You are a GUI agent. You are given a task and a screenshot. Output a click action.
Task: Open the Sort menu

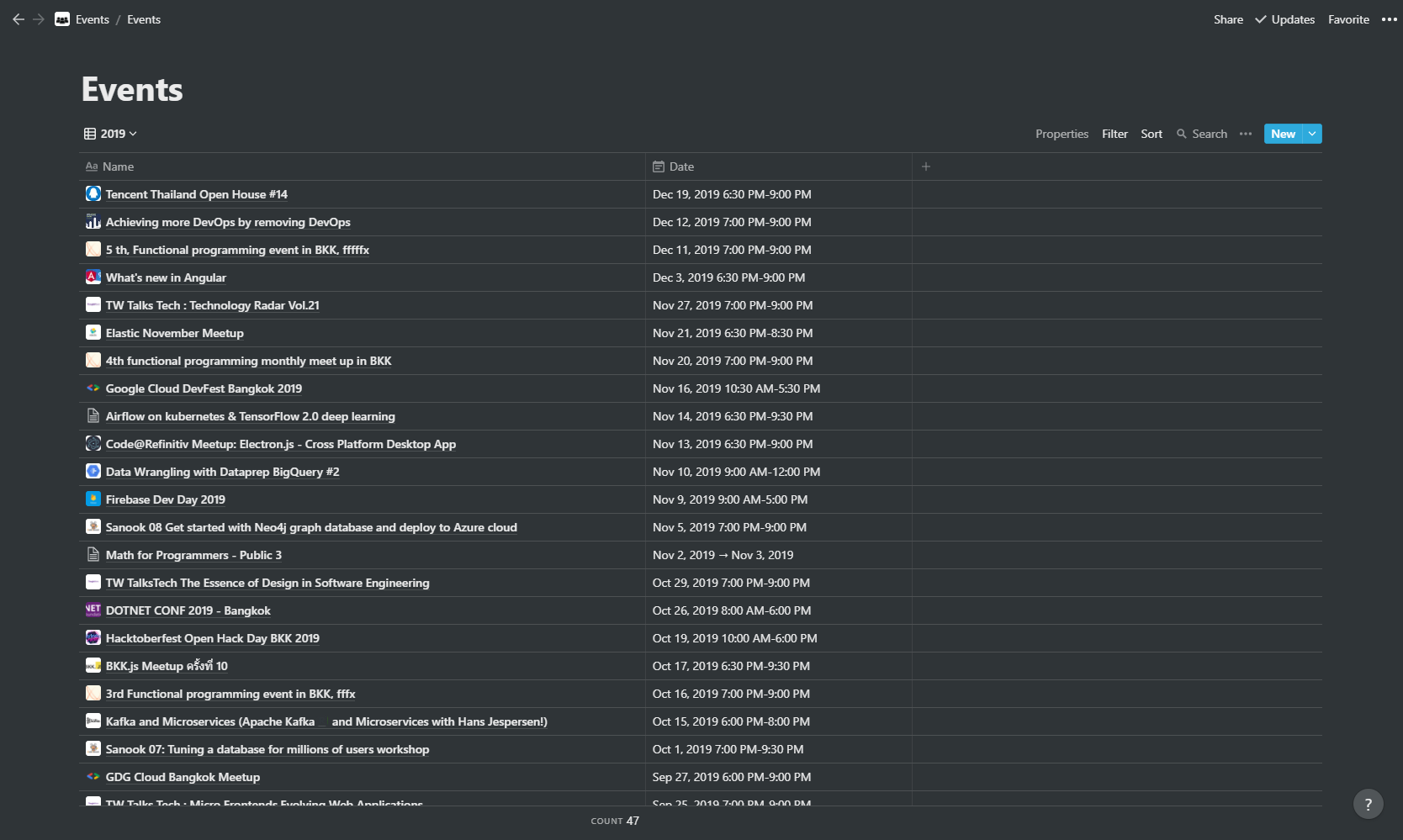pyautogui.click(x=1151, y=134)
